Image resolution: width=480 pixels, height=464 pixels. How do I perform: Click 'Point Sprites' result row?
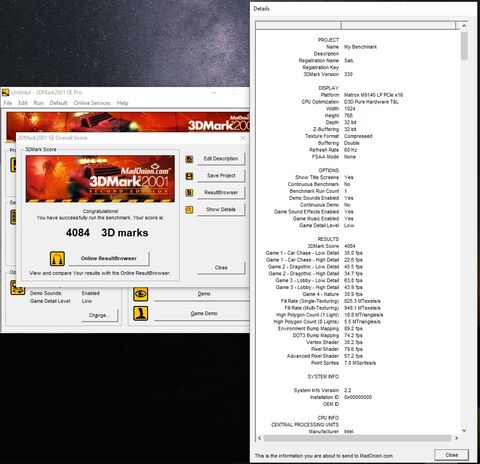pyautogui.click(x=343, y=363)
